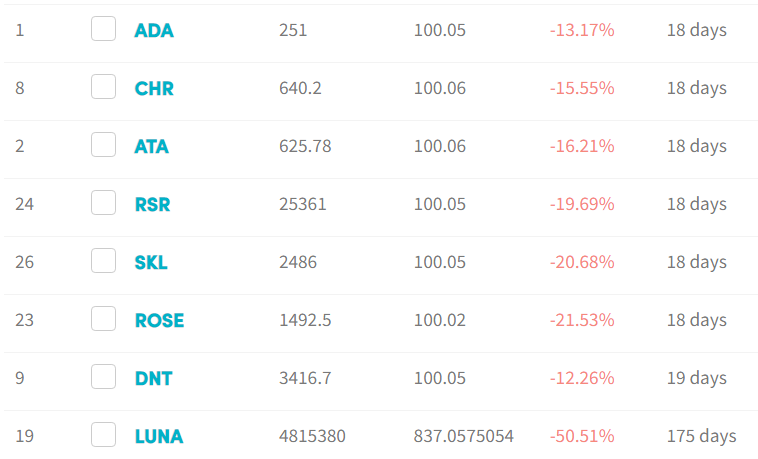The height and width of the screenshot is (459, 758).
Task: Visit the DNT coin link
Action: (153, 379)
